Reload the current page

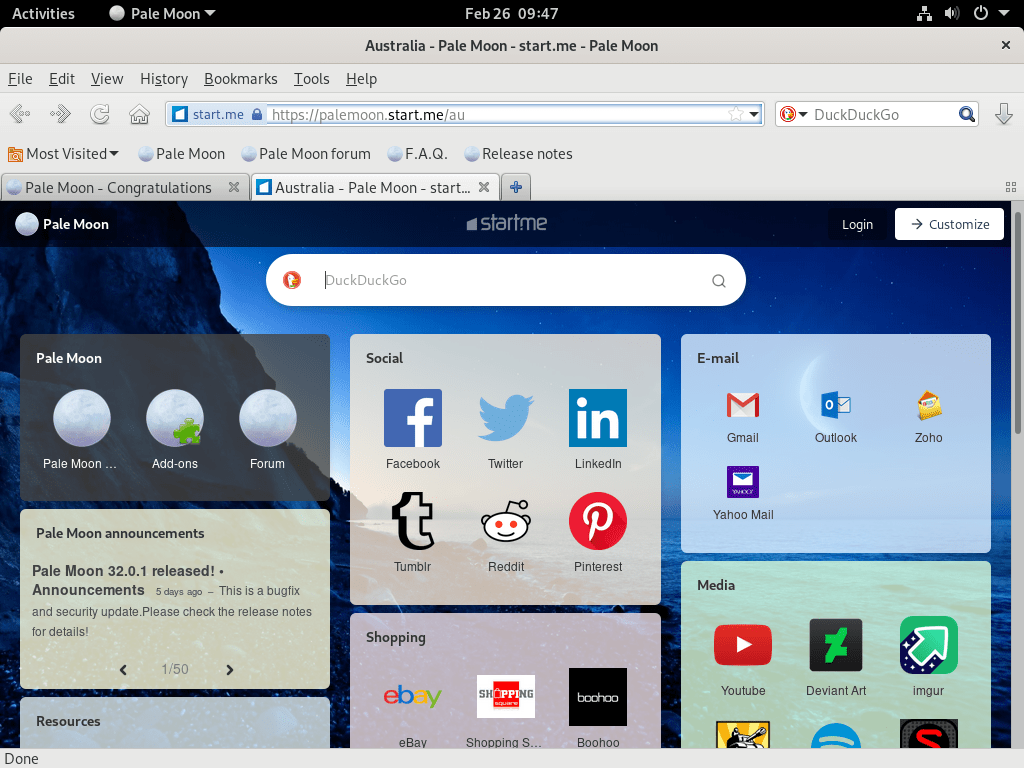[x=99, y=114]
